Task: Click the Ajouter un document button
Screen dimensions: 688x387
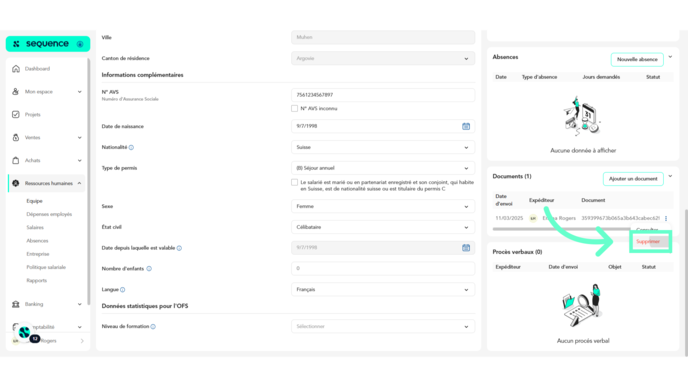Action: [633, 179]
